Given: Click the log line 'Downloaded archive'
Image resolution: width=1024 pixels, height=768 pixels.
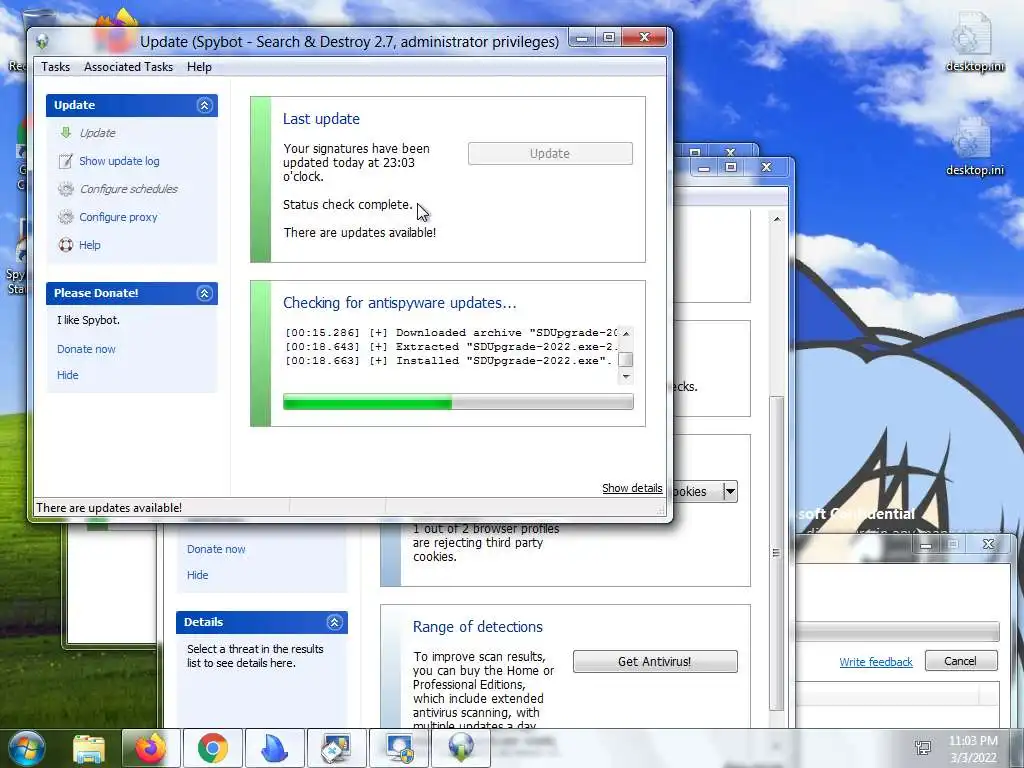Looking at the screenshot, I should coord(451,332).
